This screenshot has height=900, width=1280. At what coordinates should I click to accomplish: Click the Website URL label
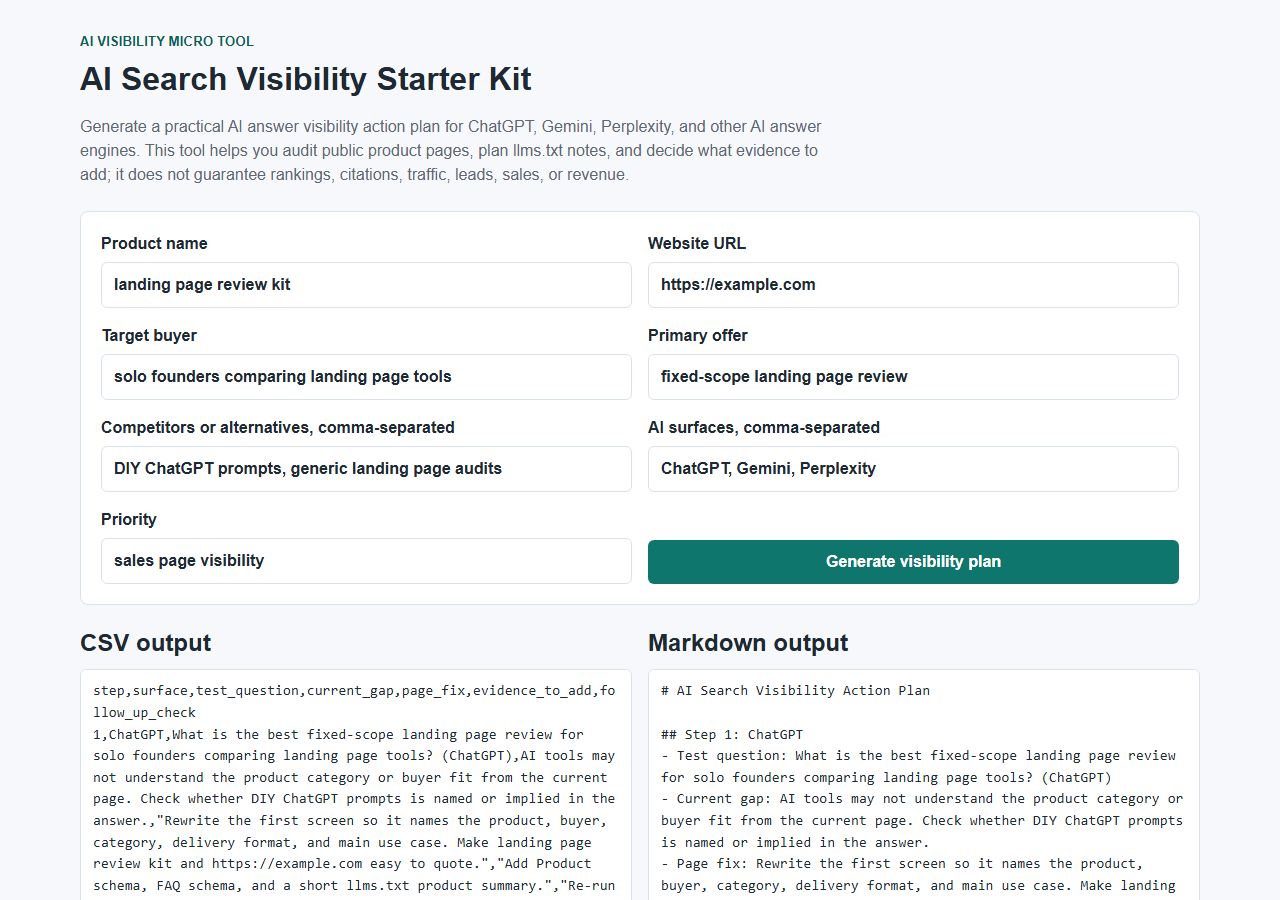coord(697,243)
